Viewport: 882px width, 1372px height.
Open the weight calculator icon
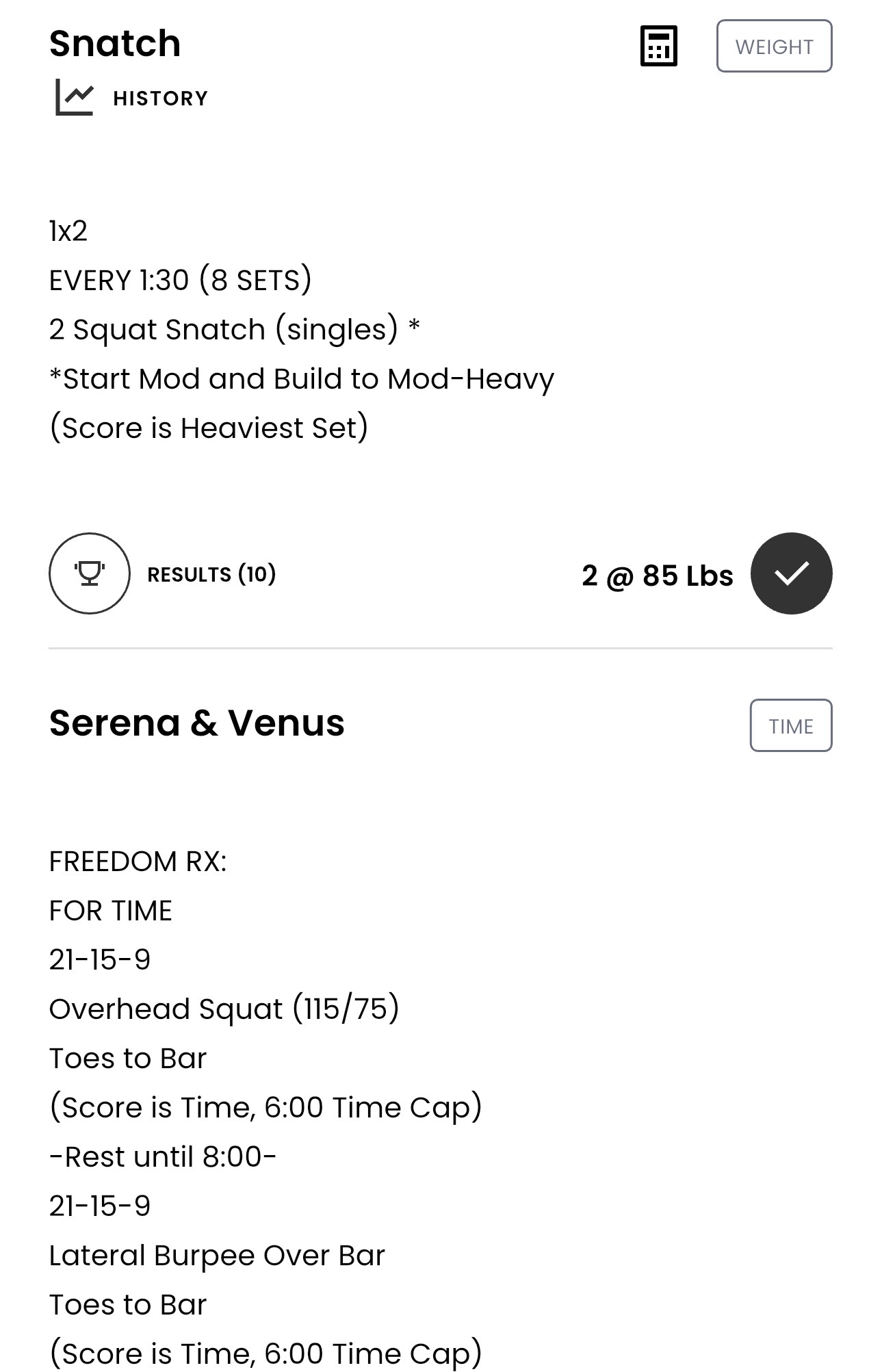658,47
